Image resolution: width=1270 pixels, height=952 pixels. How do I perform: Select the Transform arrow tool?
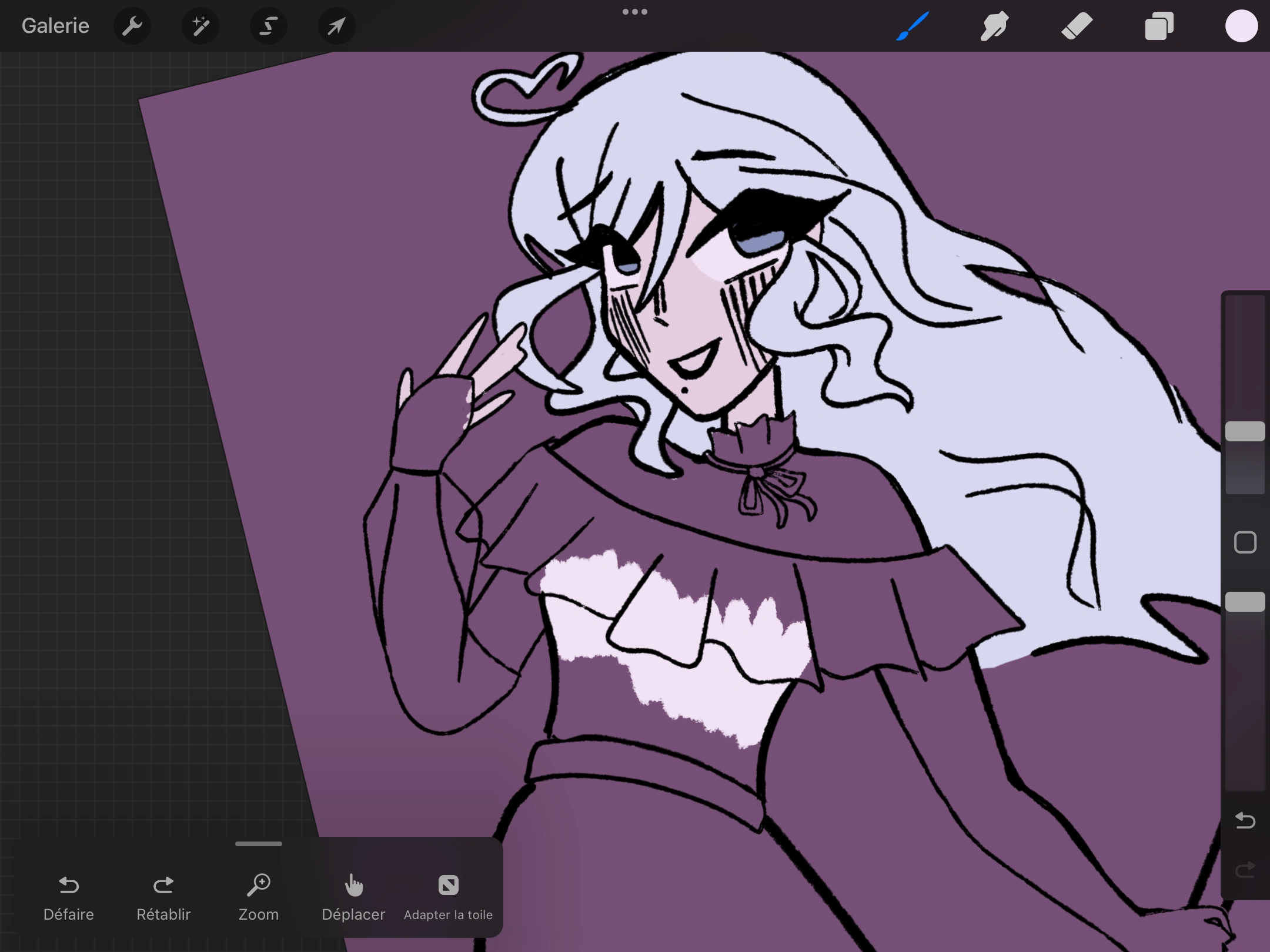pos(336,26)
